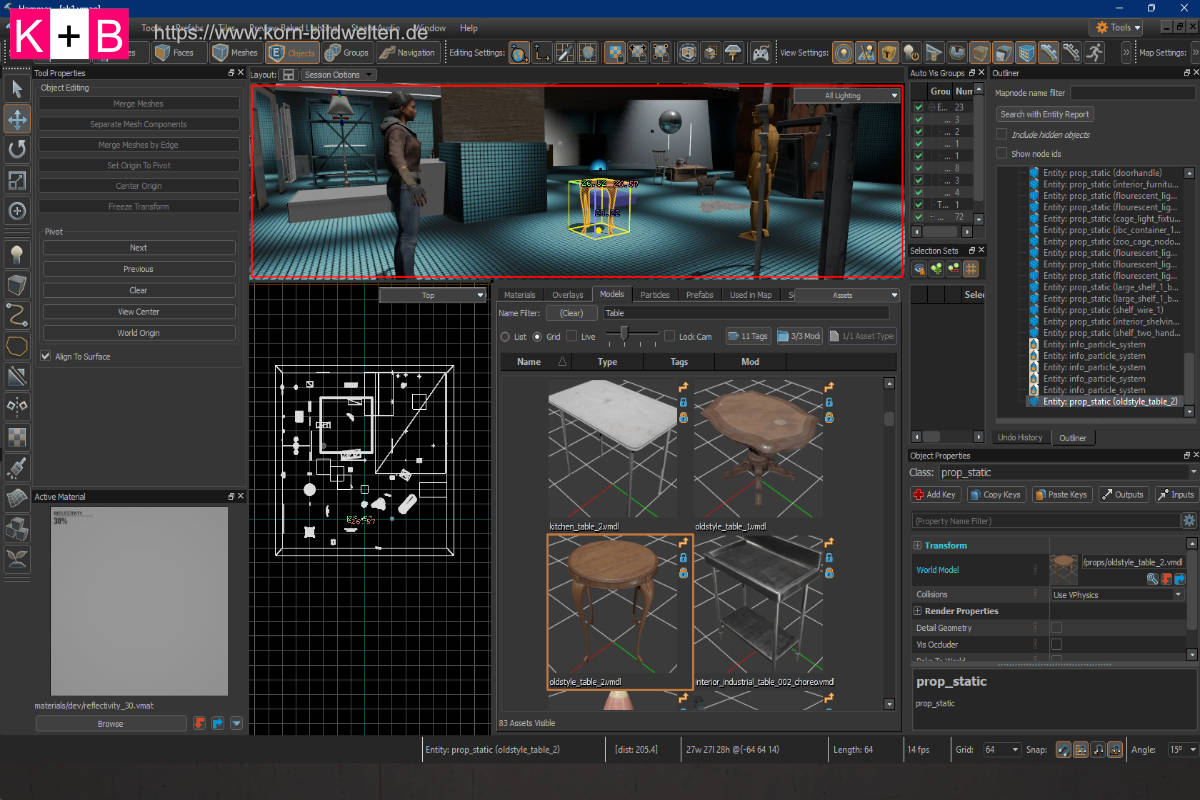Open the Help menu
This screenshot has width=1200, height=800.
(469, 28)
